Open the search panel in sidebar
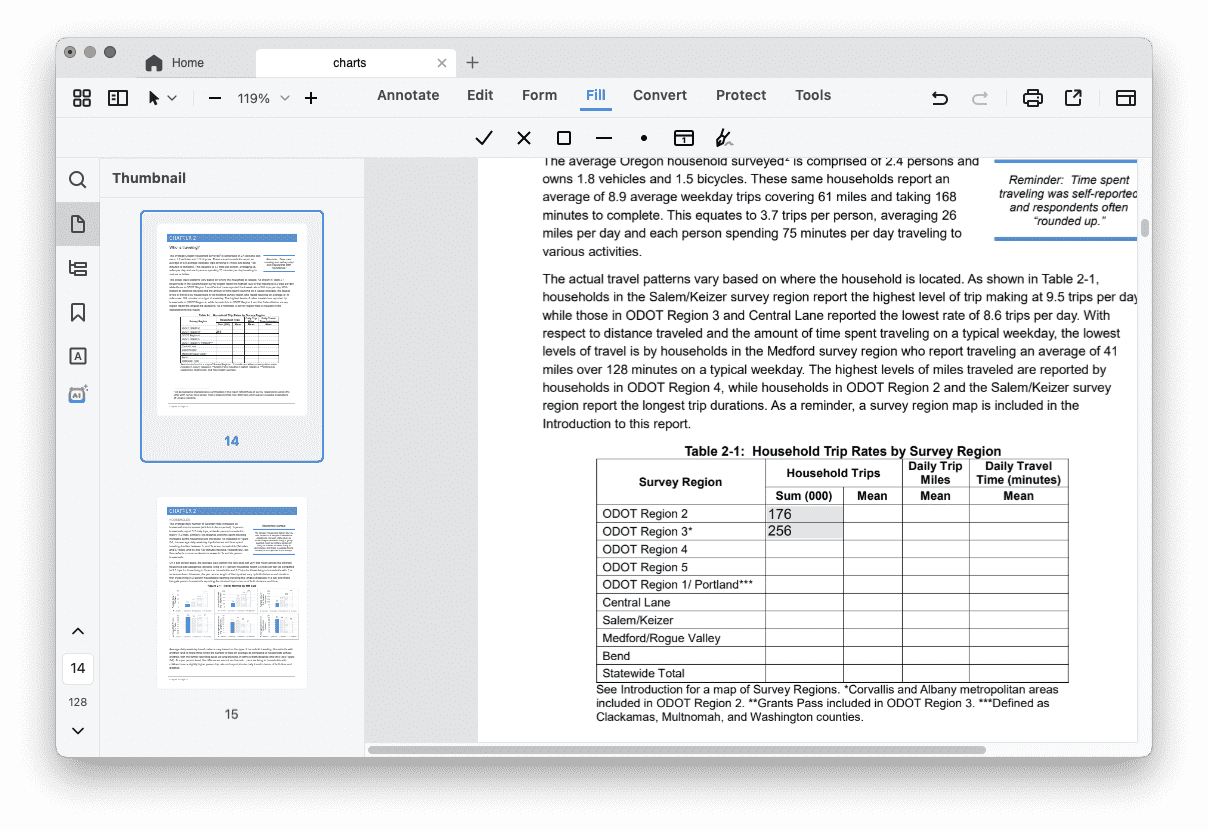 click(77, 180)
